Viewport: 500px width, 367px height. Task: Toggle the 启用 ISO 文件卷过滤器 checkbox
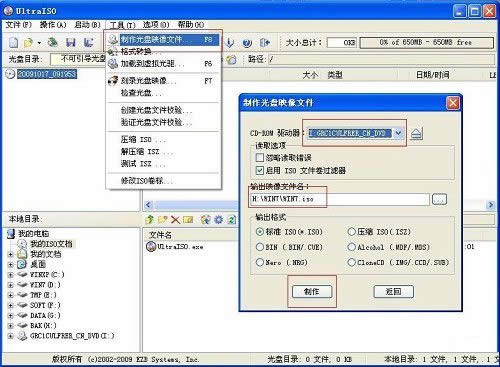[x=260, y=170]
